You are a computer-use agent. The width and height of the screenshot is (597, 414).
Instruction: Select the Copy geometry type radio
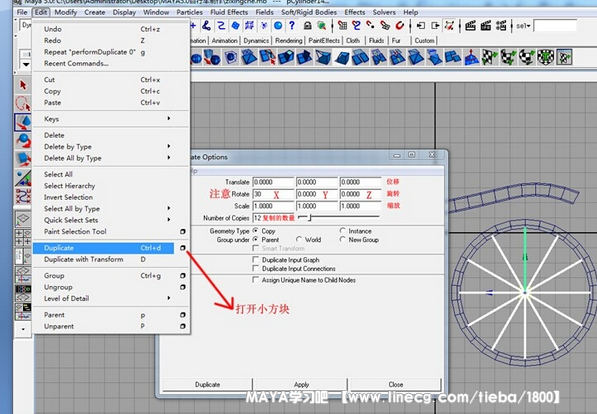[255, 231]
